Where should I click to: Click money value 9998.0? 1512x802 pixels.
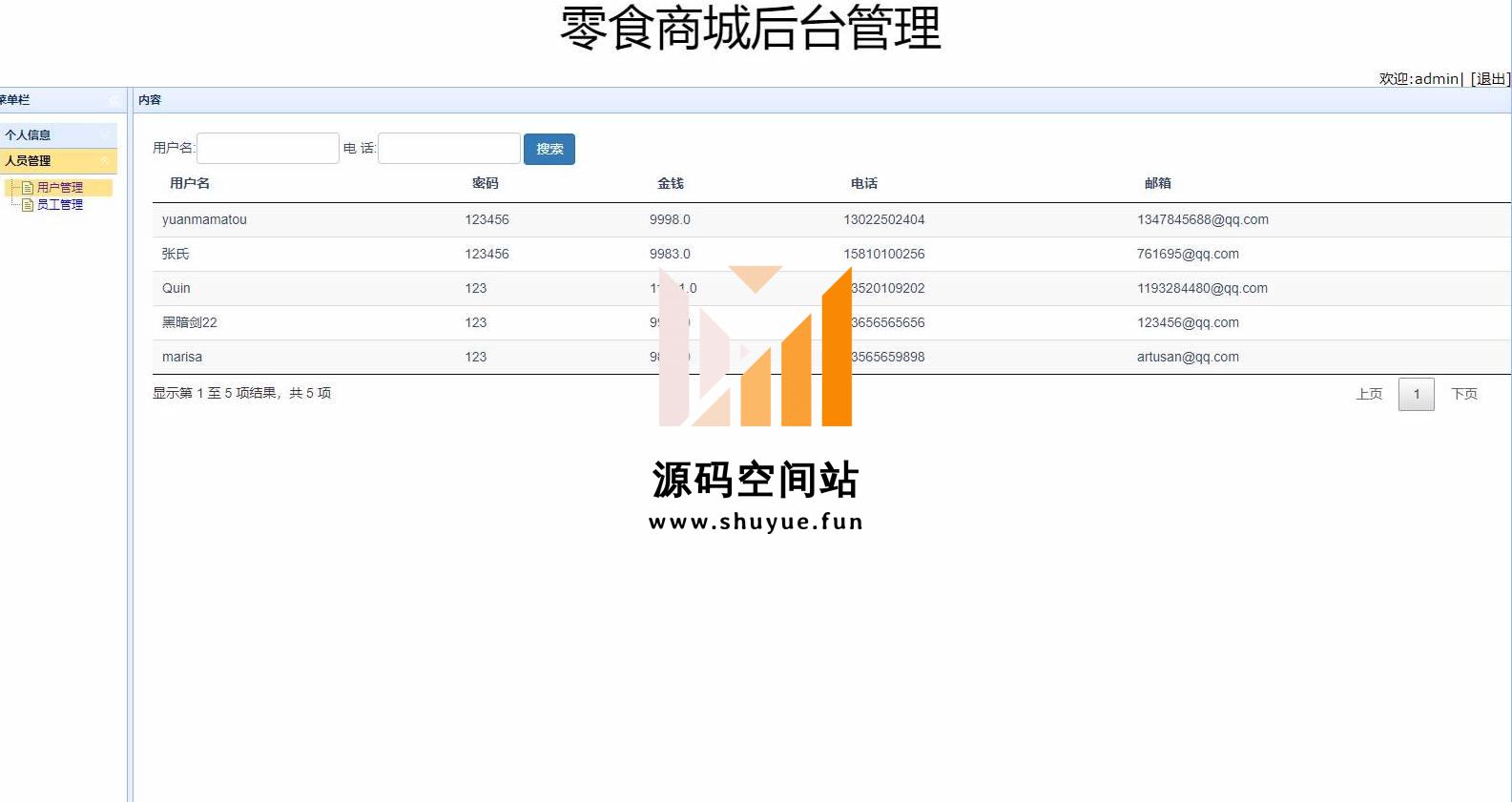coord(670,219)
